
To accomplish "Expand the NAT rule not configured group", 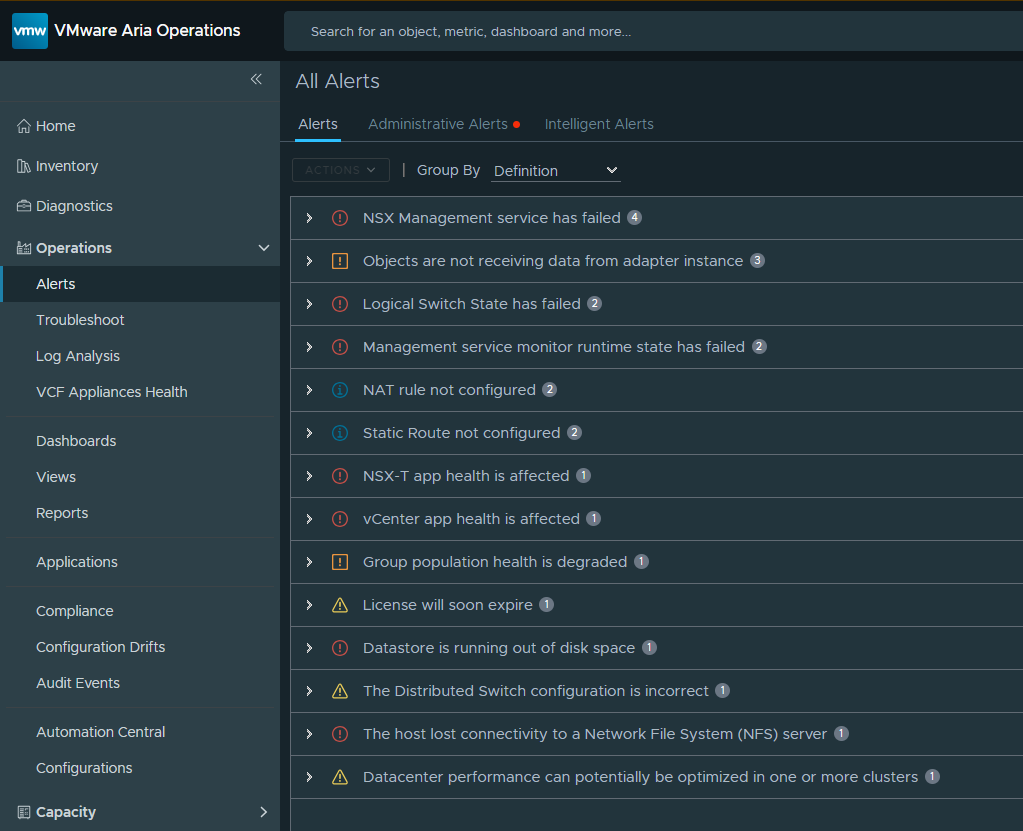I will click(x=309, y=390).
